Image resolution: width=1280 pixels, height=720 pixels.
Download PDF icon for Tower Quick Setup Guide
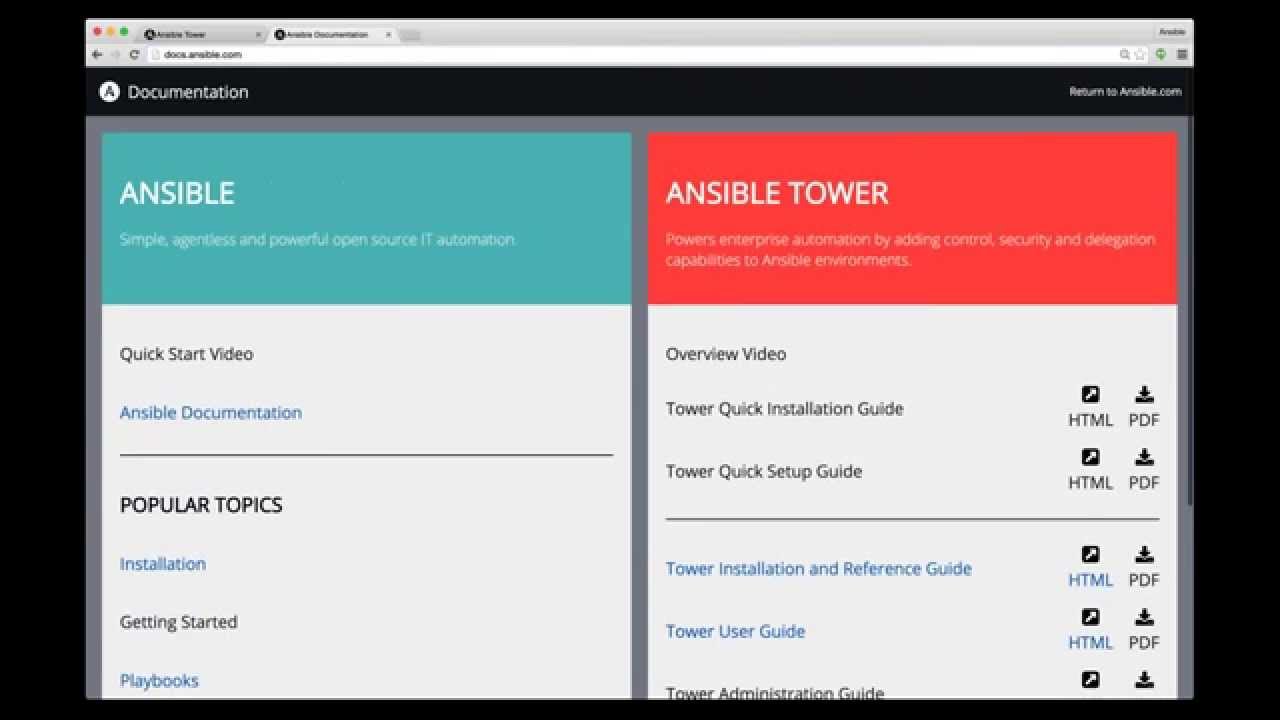tap(1144, 457)
